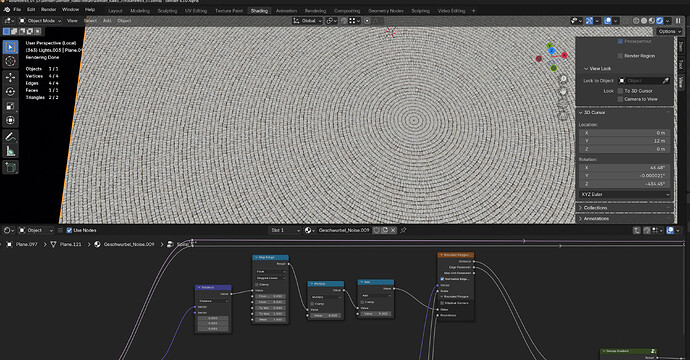Toggle Clamp checkbox in Map Range node
The width and height of the screenshot is (690, 360).
click(257, 285)
